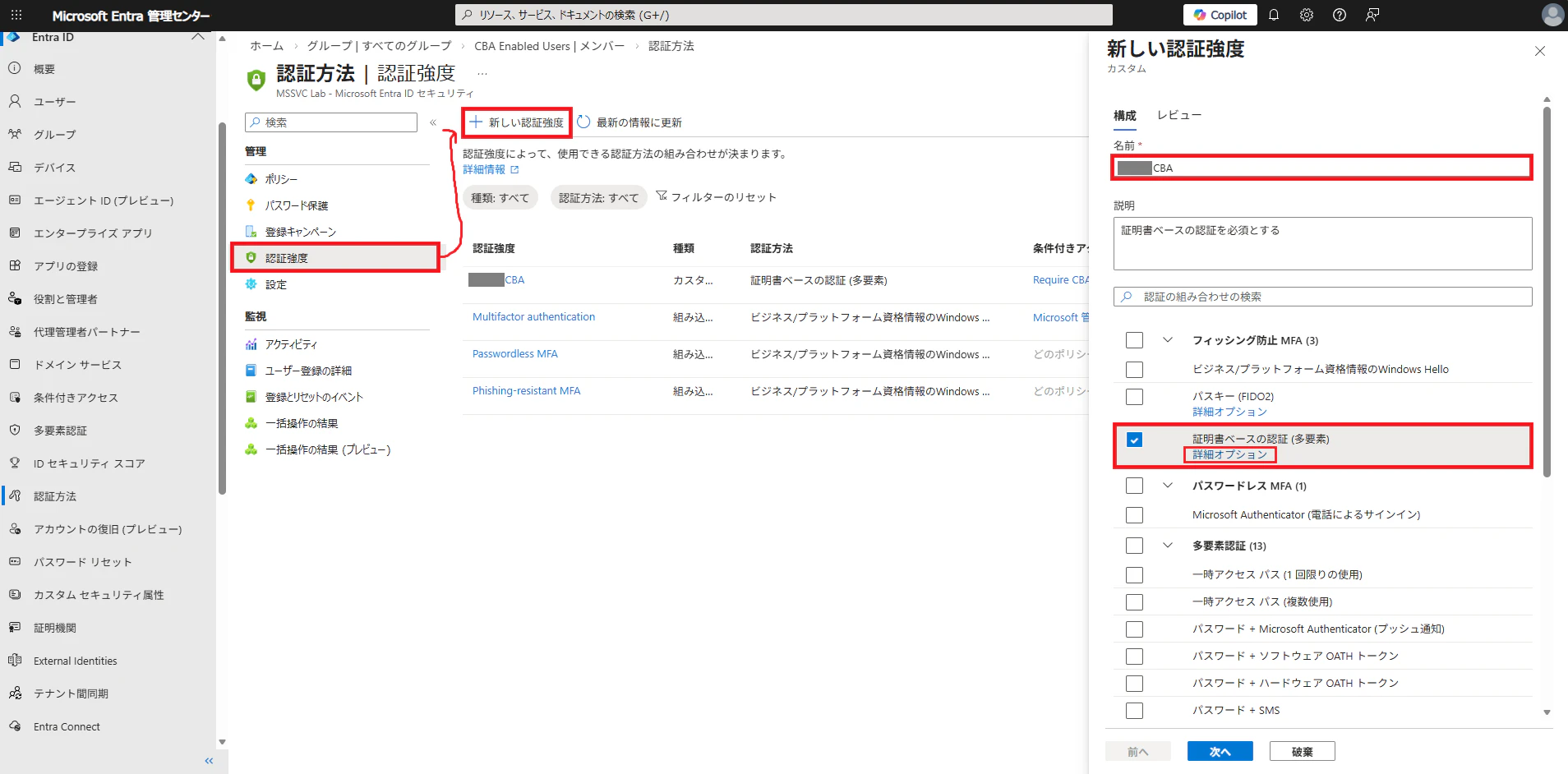Collapse the left sidebar with bottom chevrons
Viewport: 1568px width, 774px height.
[209, 761]
